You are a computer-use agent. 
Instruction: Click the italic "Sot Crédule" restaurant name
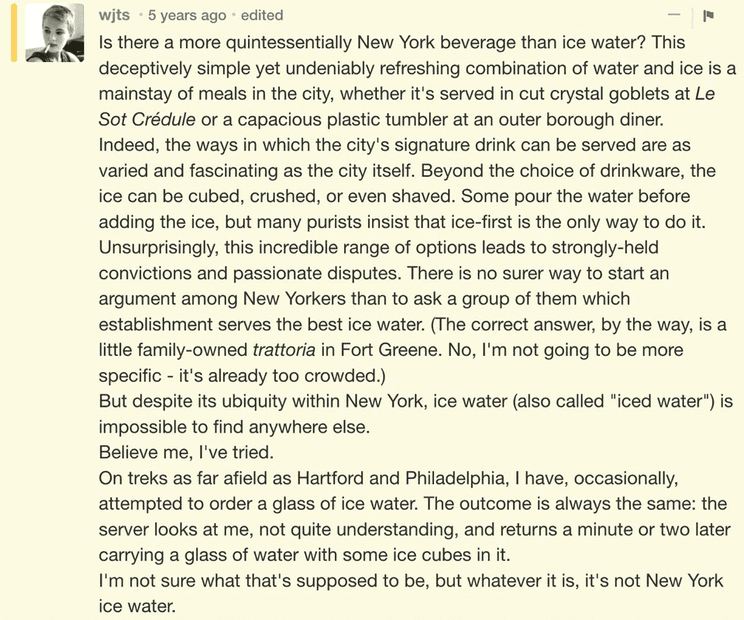tap(147, 119)
